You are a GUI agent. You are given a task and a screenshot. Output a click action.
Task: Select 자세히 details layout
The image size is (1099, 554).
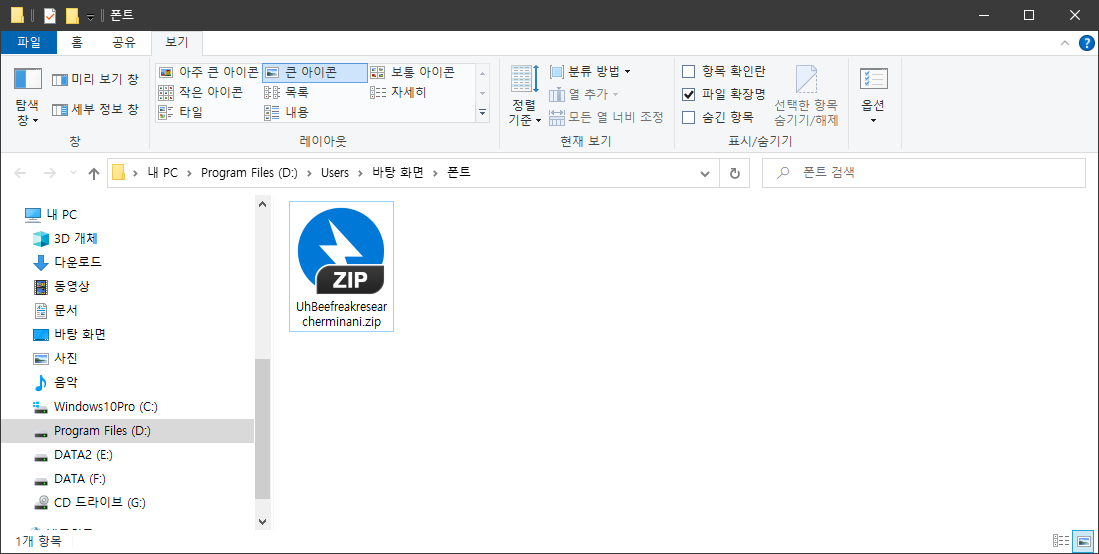coord(398,92)
